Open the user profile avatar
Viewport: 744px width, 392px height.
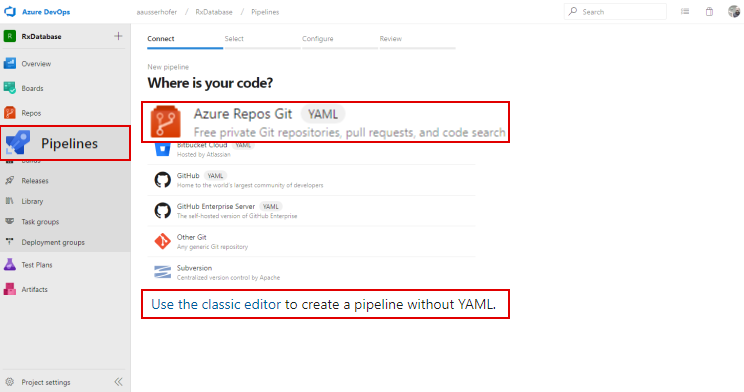[x=734, y=11]
